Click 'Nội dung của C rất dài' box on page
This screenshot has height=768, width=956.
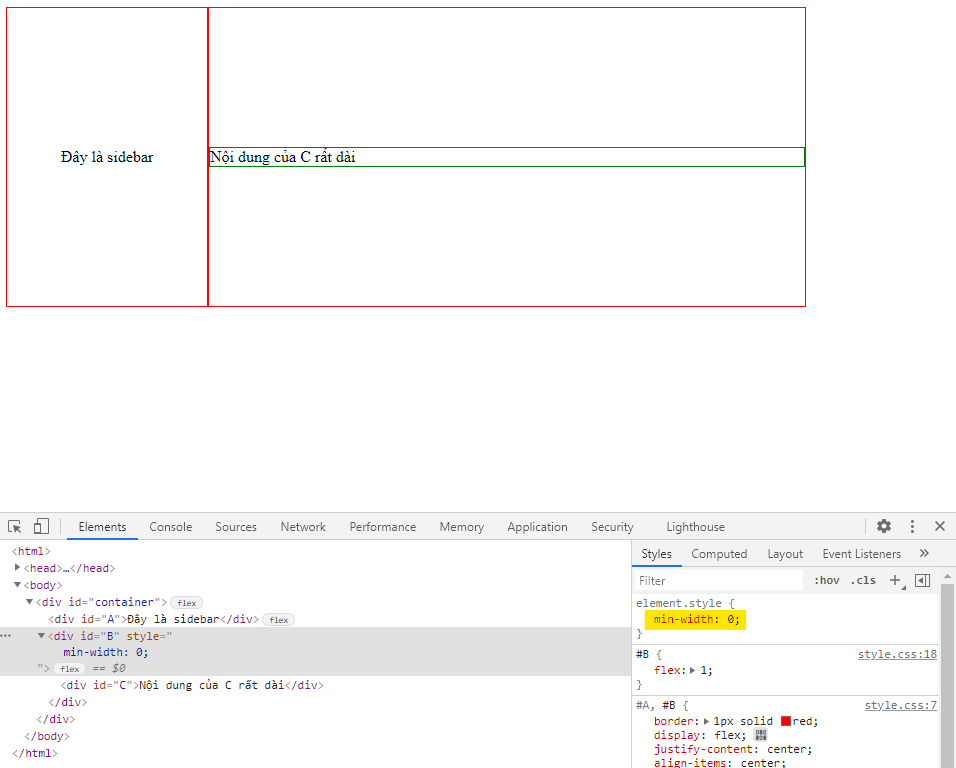507,157
